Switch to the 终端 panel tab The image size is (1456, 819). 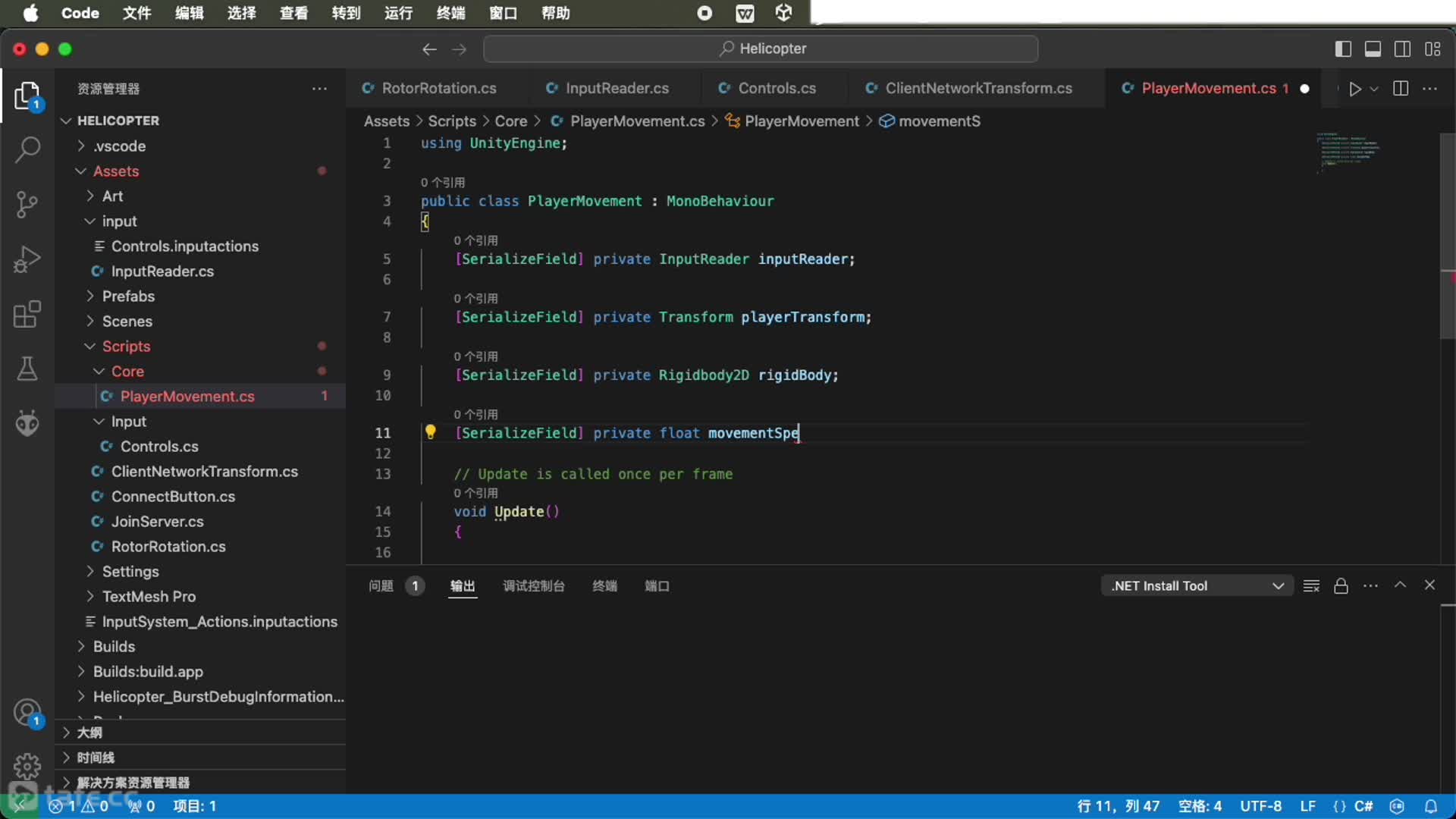(604, 585)
